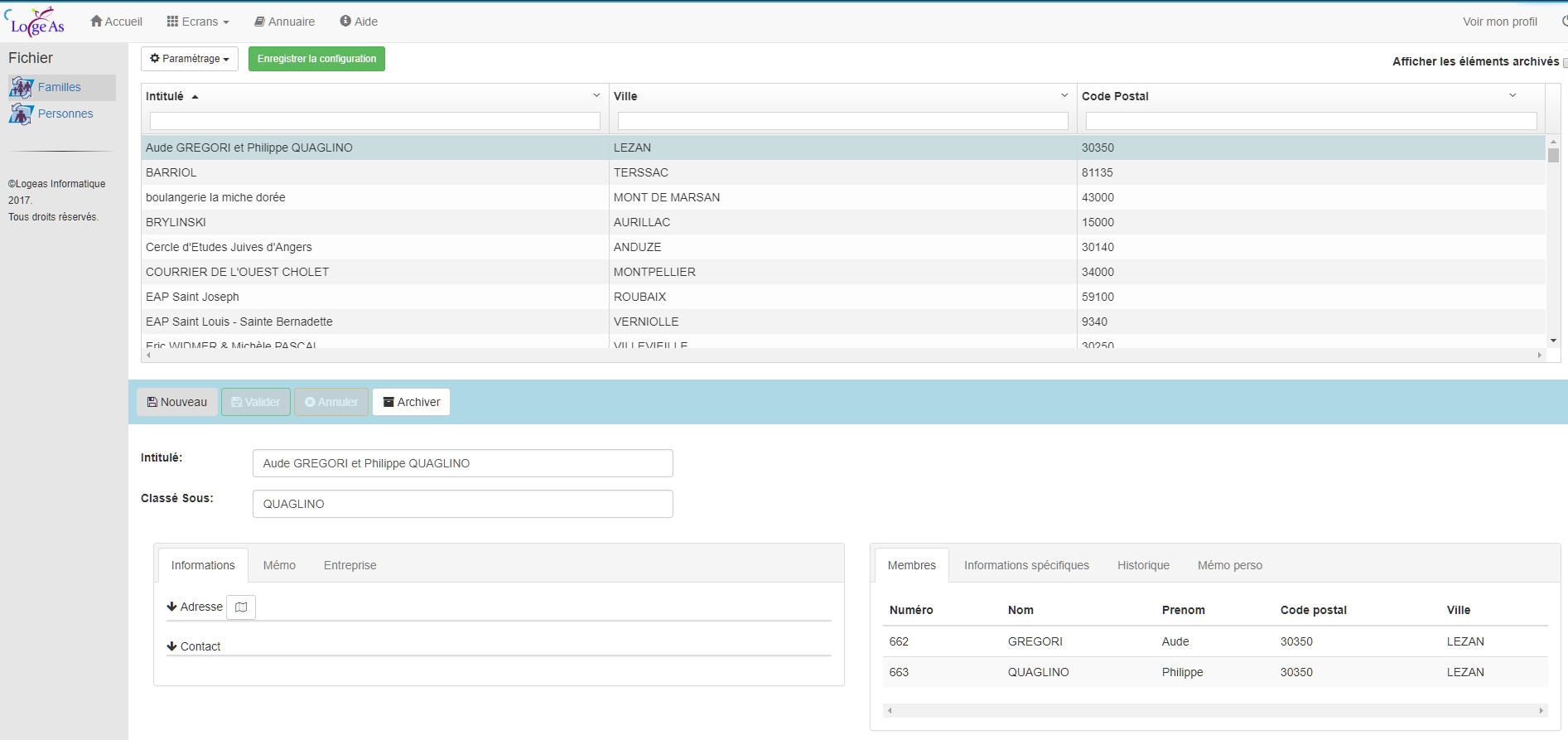Screen dimensions: 1568x740
Task: Click the LogeAs logo
Action: [35, 22]
